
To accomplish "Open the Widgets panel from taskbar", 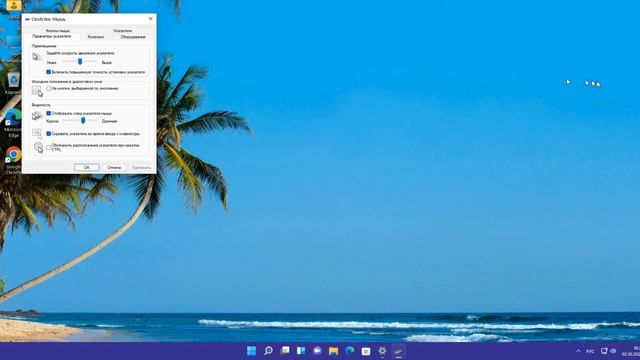I will coord(301,351).
